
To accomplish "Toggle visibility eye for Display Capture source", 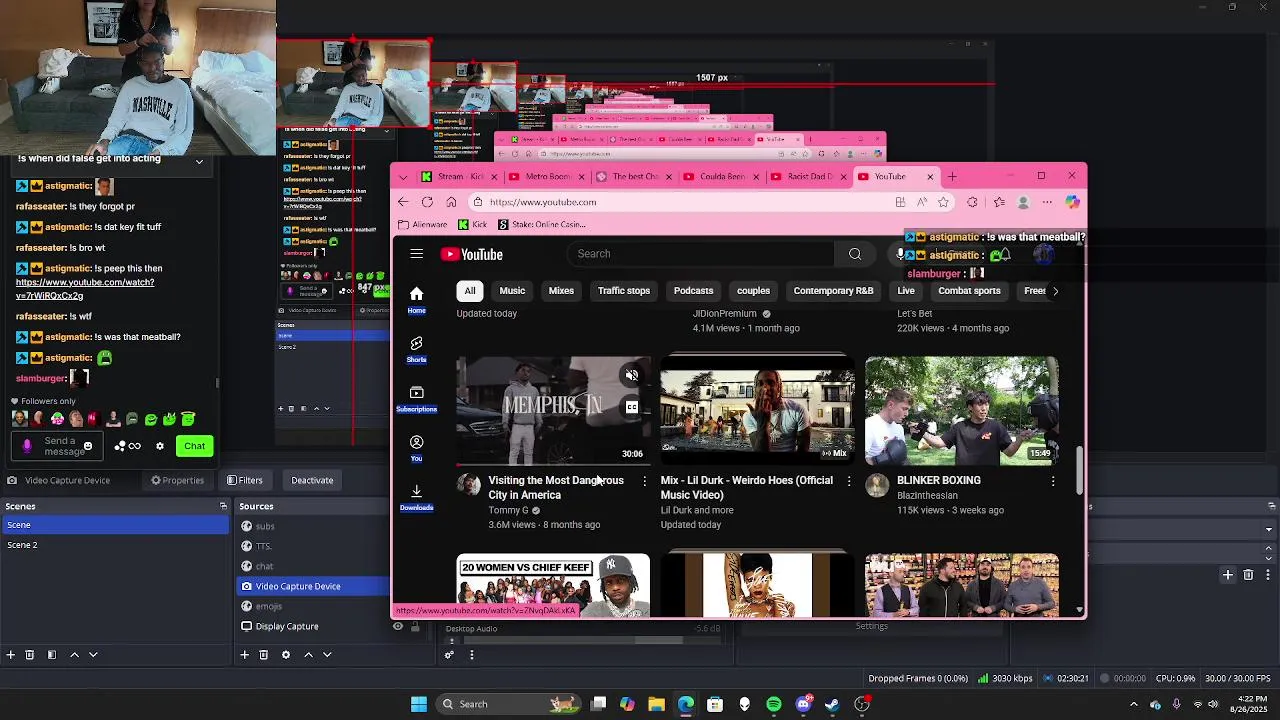I will pos(398,626).
